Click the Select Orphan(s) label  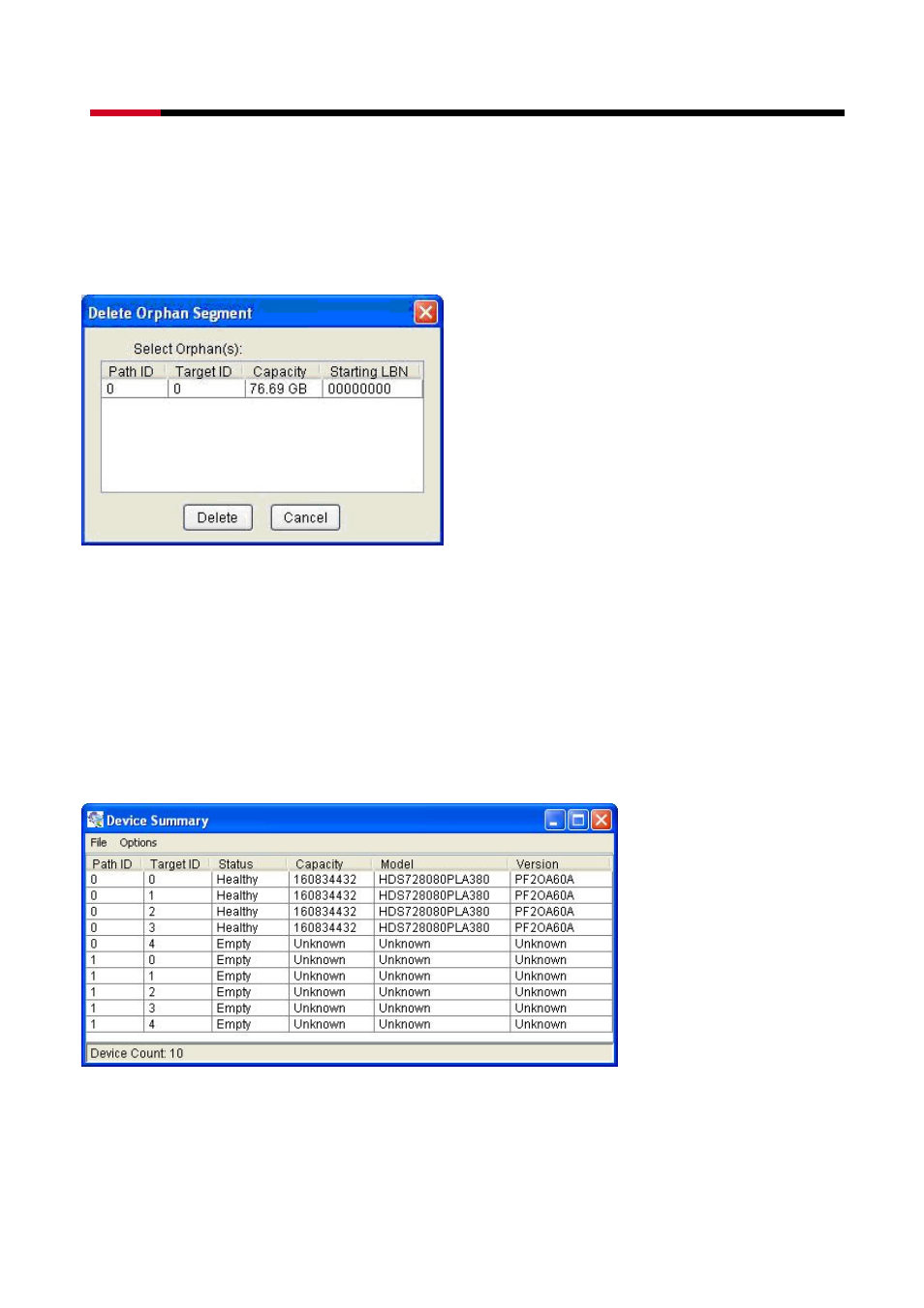pos(188,349)
